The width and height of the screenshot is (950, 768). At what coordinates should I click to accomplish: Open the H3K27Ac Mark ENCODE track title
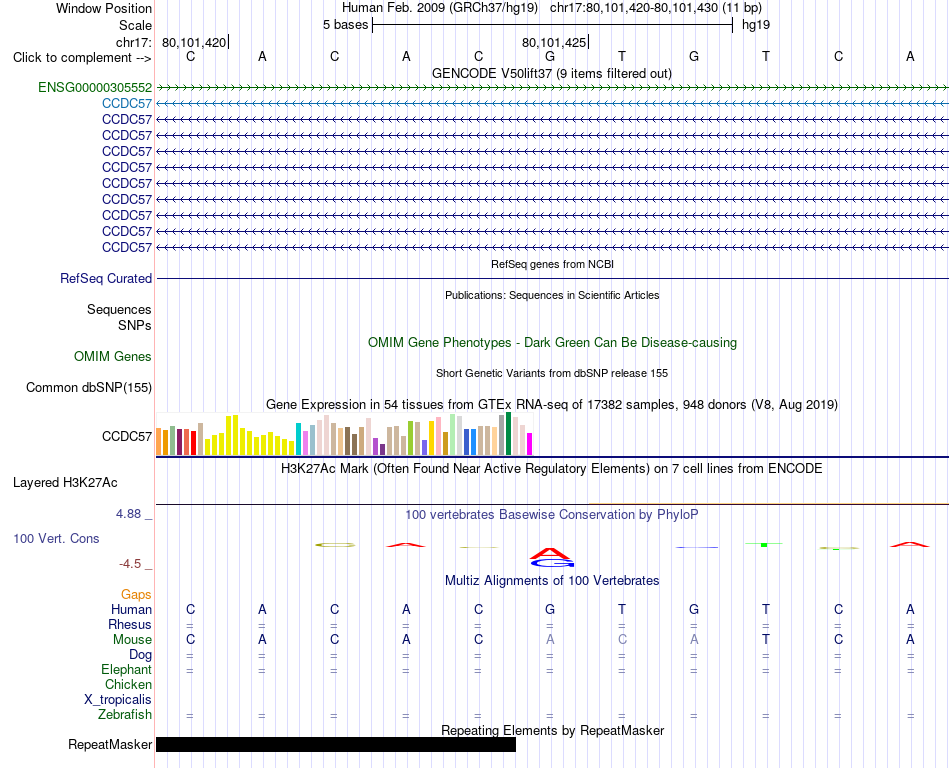point(552,468)
